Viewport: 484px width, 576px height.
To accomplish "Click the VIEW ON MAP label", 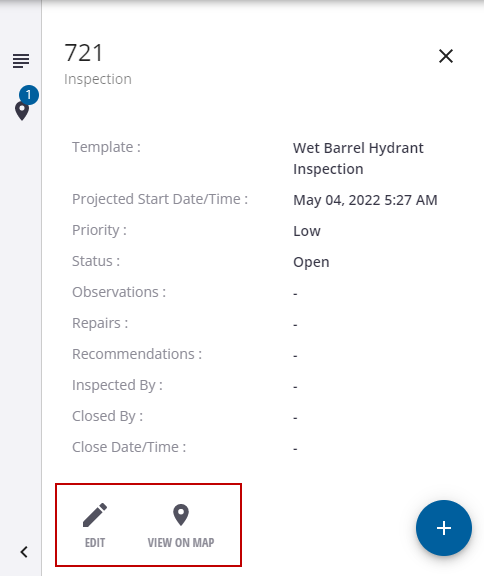I will [181, 543].
